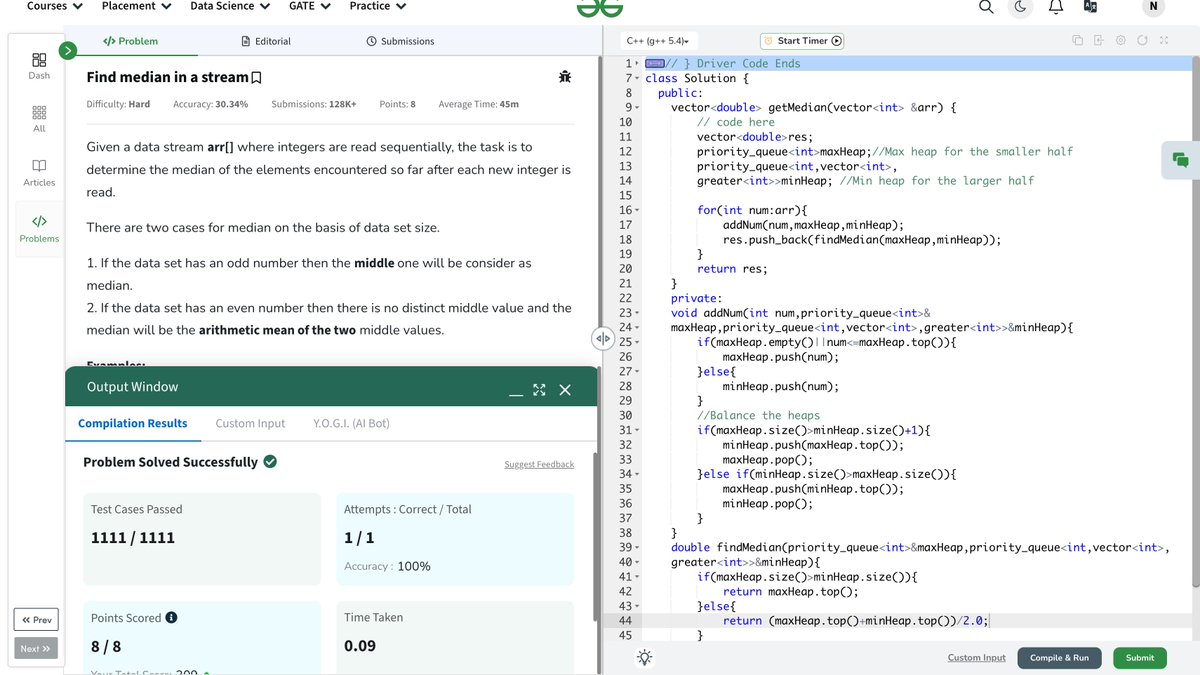Click the Points Scored info icon
Image resolution: width=1200 pixels, height=675 pixels.
(172, 617)
